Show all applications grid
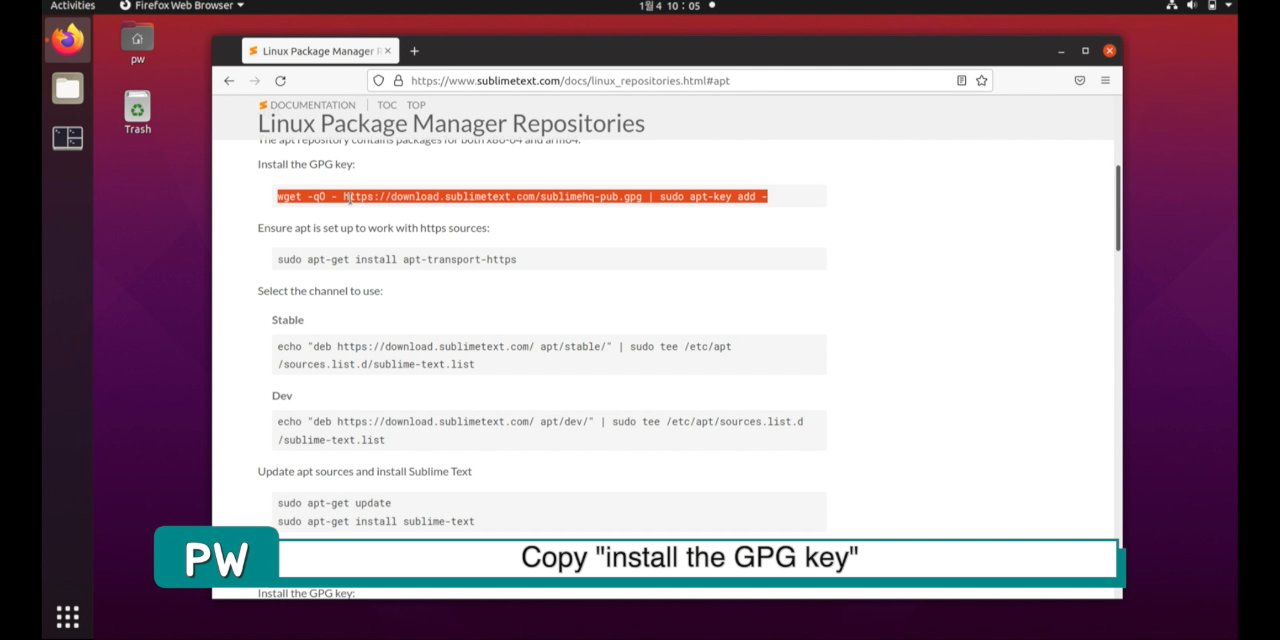 coord(67,617)
